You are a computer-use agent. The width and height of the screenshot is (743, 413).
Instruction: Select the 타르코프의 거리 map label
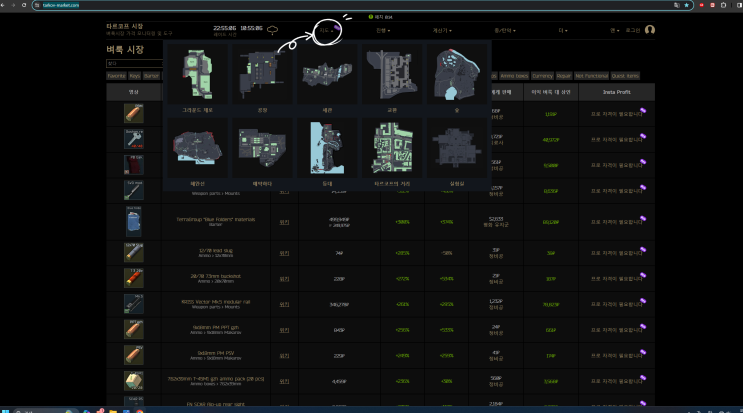coord(392,184)
